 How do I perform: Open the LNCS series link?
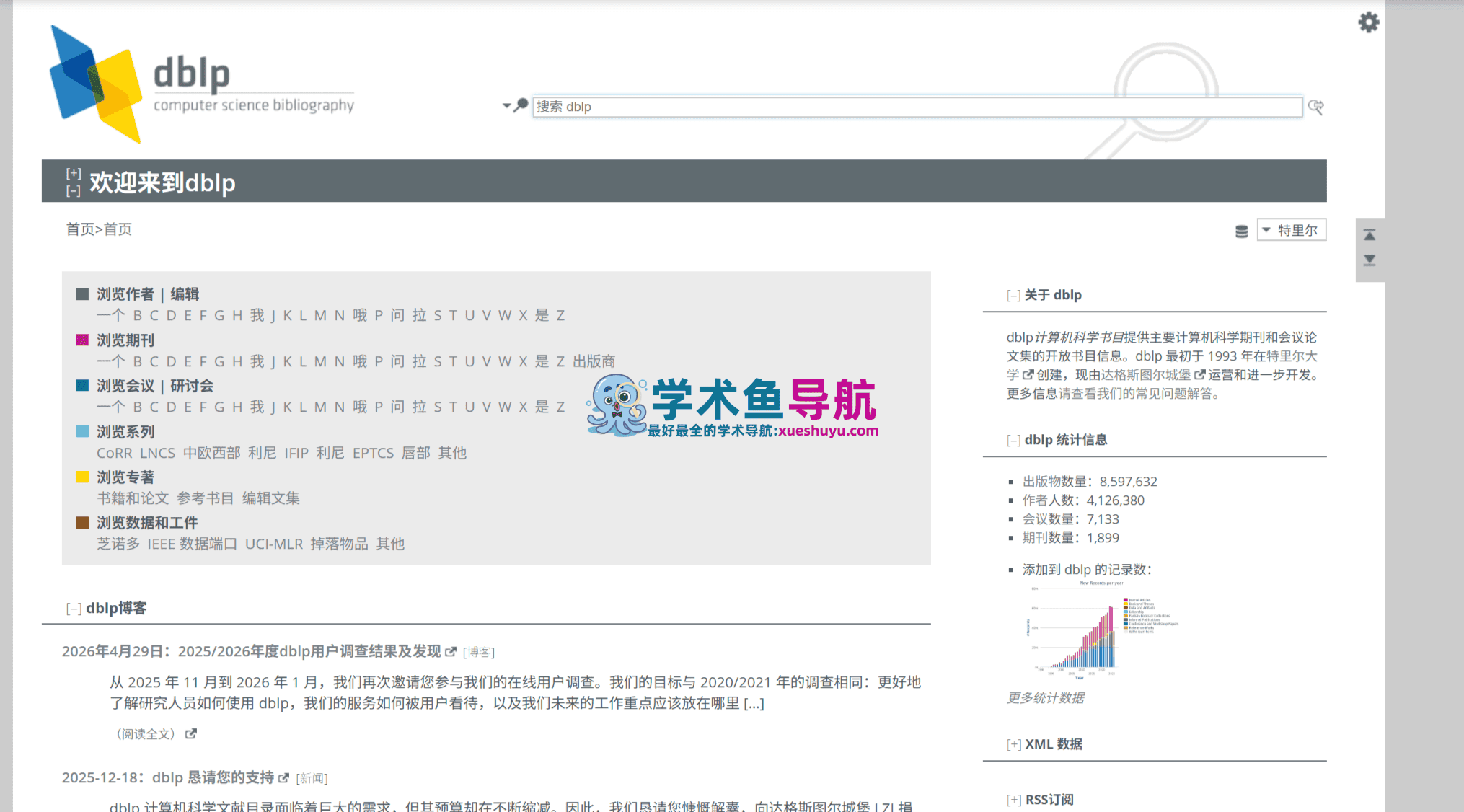pos(158,453)
